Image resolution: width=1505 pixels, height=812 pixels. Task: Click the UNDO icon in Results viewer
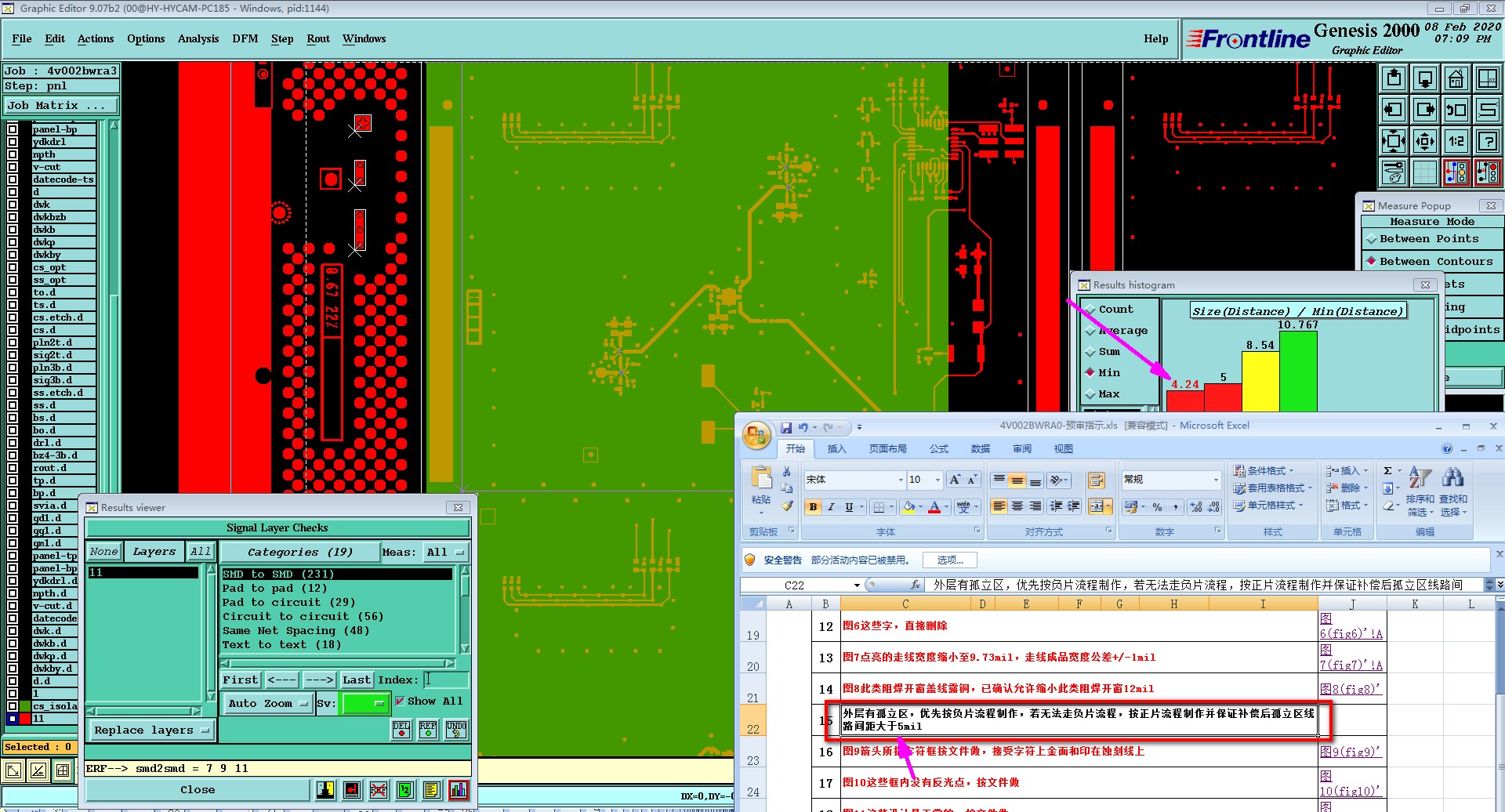coord(455,730)
